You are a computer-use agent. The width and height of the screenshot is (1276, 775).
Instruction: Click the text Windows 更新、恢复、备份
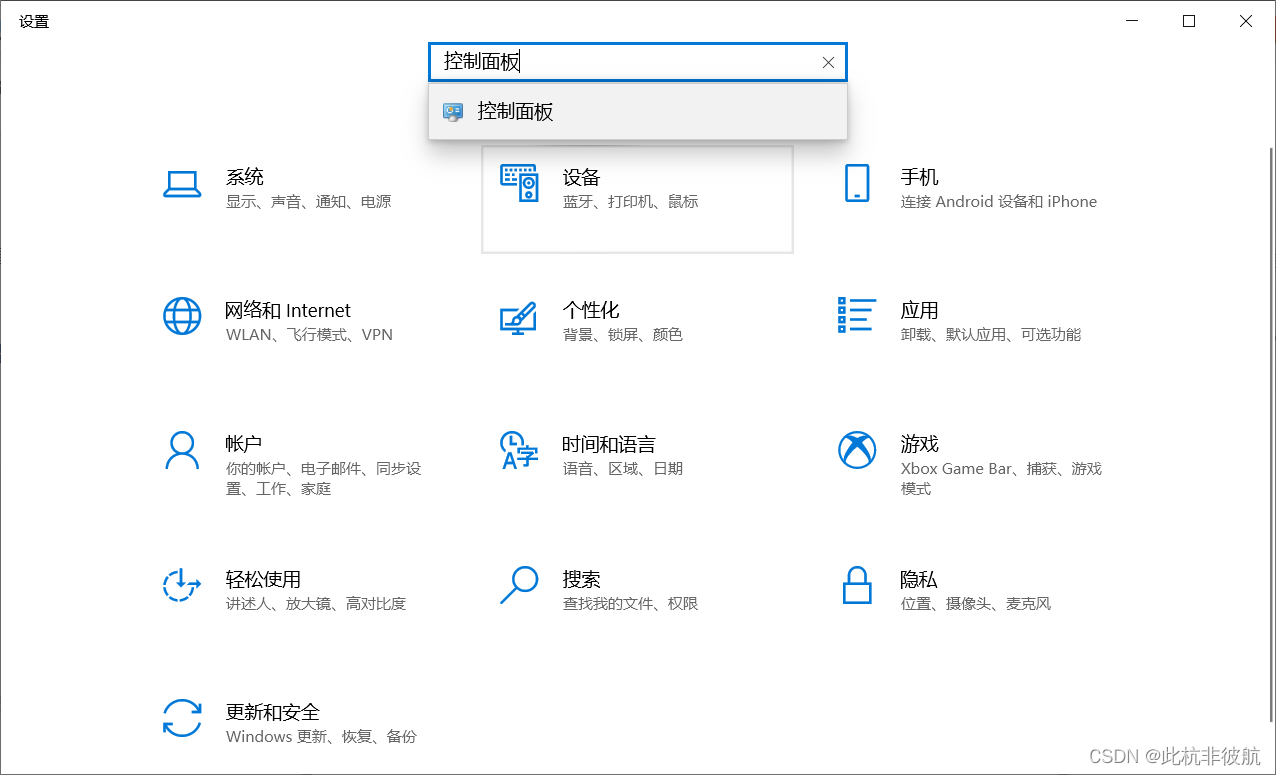point(321,737)
